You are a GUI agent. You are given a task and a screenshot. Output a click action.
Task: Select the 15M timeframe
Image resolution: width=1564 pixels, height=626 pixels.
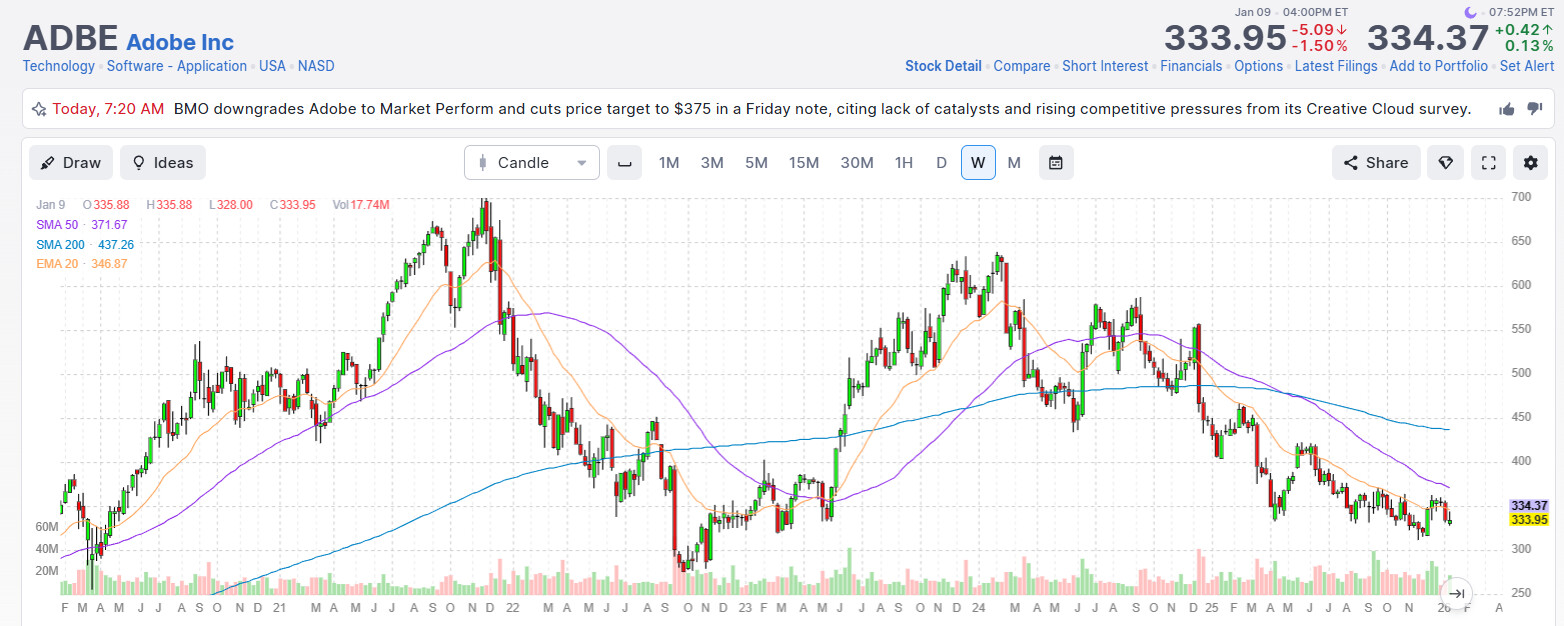click(x=804, y=163)
